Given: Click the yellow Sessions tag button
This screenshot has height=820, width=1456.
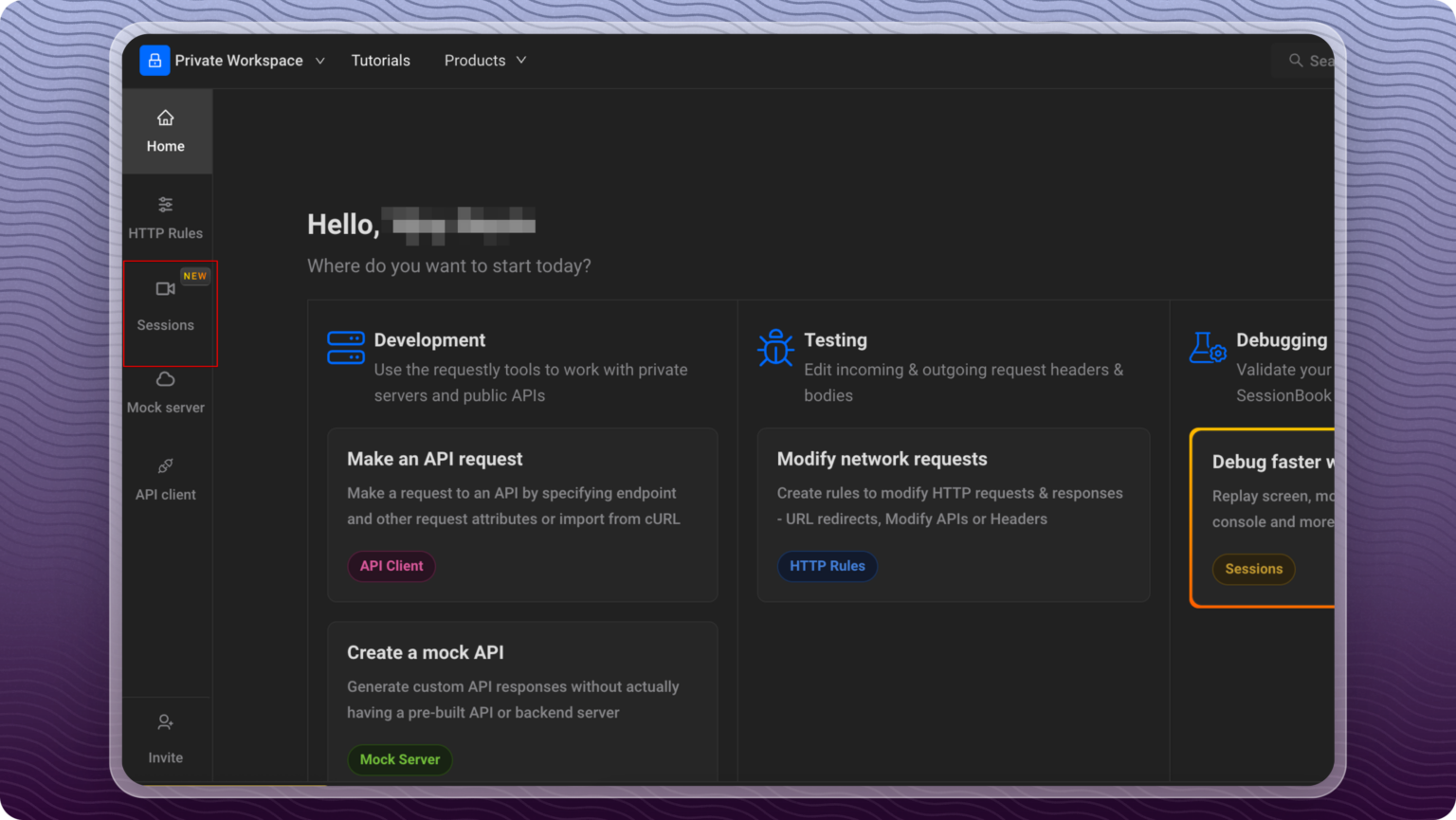Looking at the screenshot, I should pos(1253,569).
